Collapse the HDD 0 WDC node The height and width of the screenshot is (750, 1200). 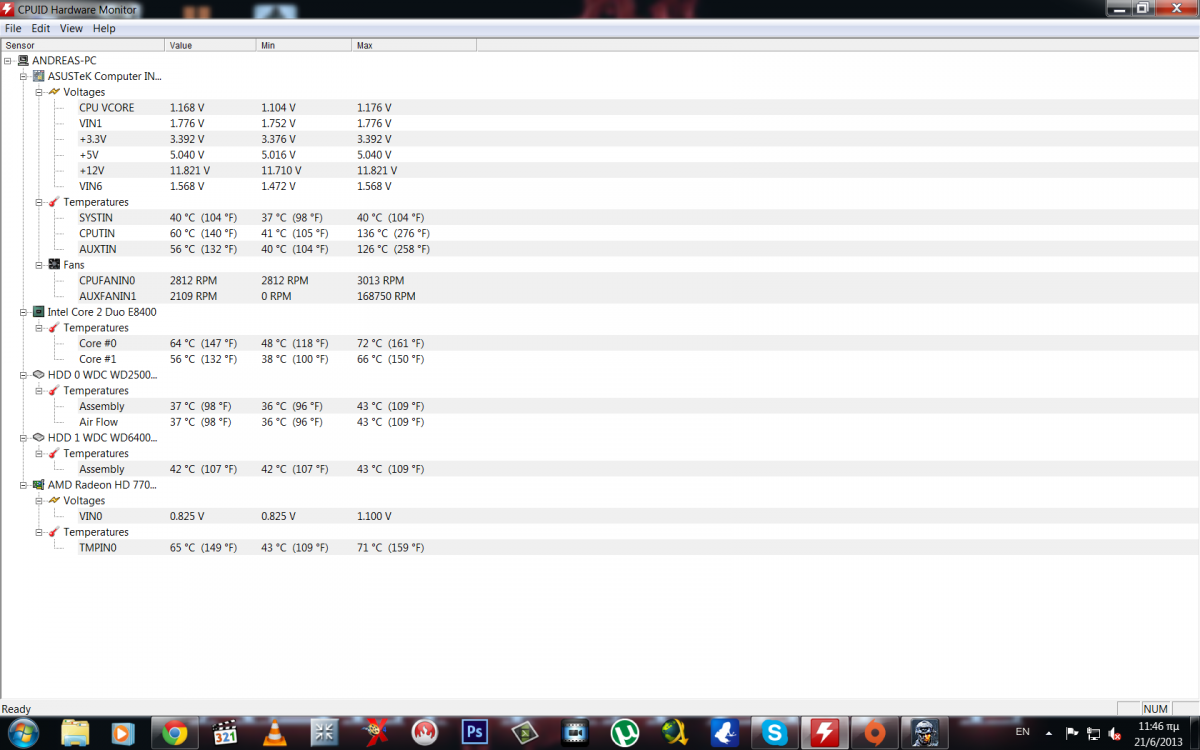tap(23, 375)
